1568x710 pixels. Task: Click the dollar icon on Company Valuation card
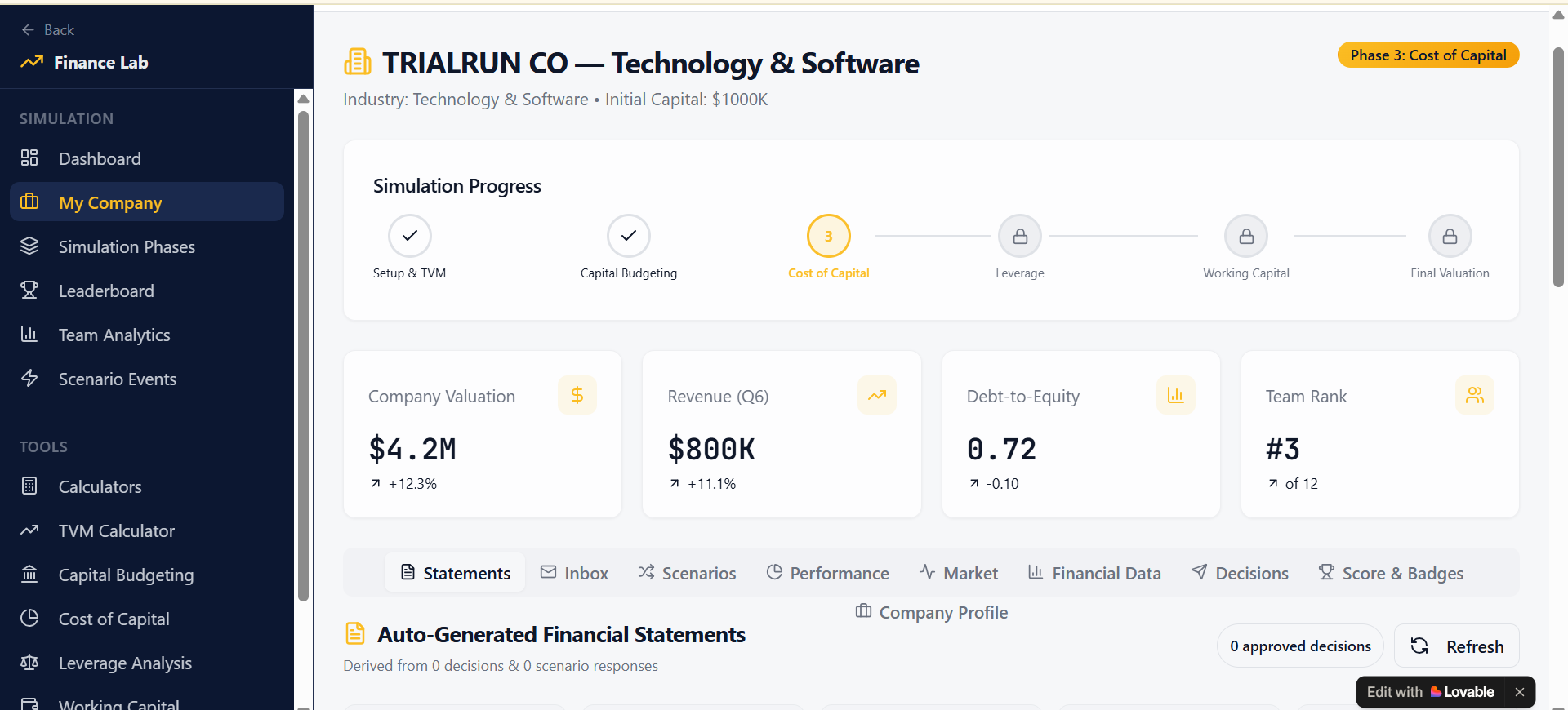pos(577,396)
